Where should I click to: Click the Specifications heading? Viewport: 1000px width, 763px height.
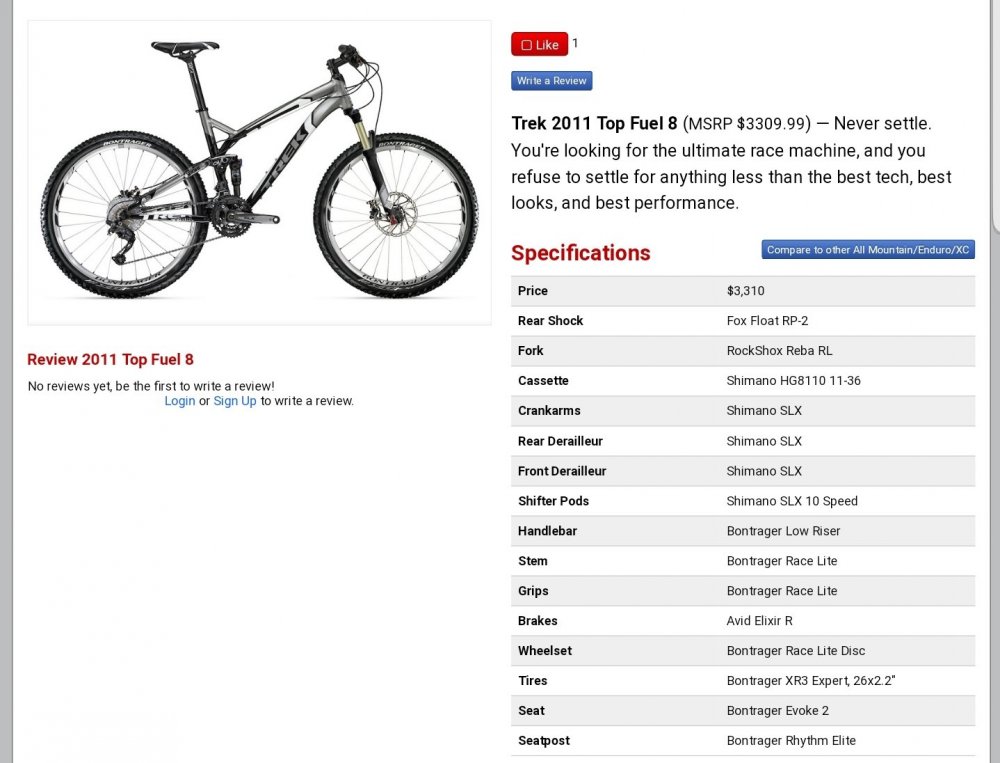click(x=581, y=253)
